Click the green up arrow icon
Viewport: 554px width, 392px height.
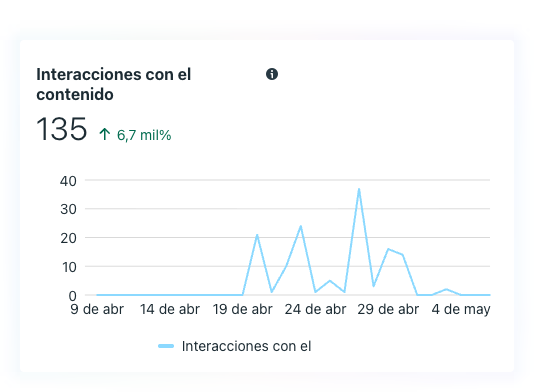tap(105, 134)
